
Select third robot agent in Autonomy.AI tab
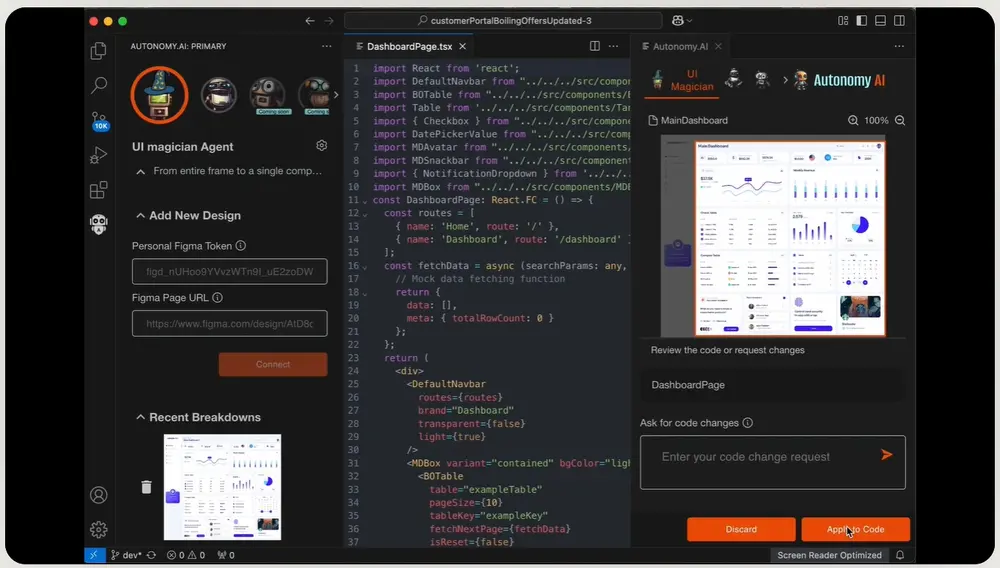coord(762,79)
